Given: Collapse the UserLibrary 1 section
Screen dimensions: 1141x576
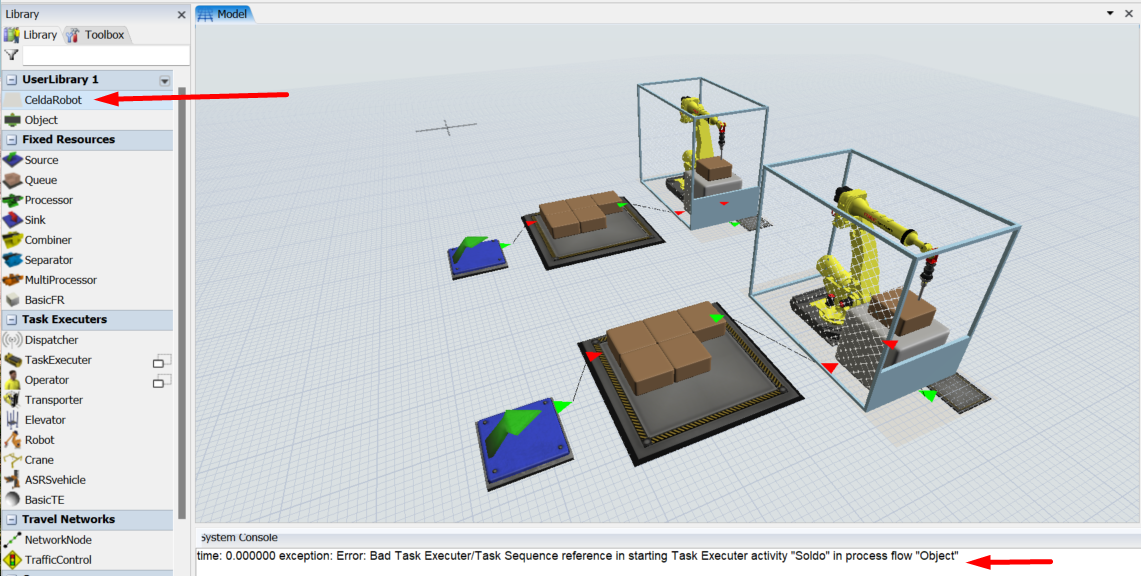Looking at the screenshot, I should [x=12, y=80].
